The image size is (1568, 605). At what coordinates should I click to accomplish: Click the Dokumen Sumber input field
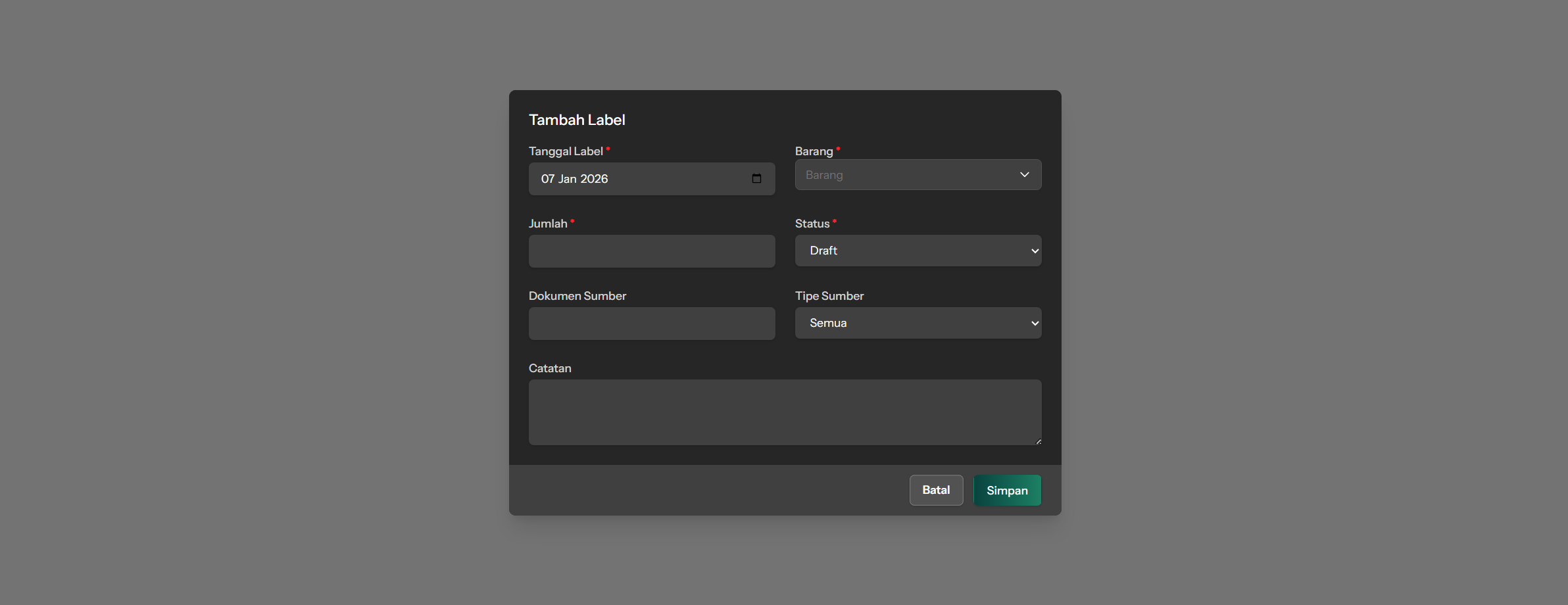tap(651, 324)
